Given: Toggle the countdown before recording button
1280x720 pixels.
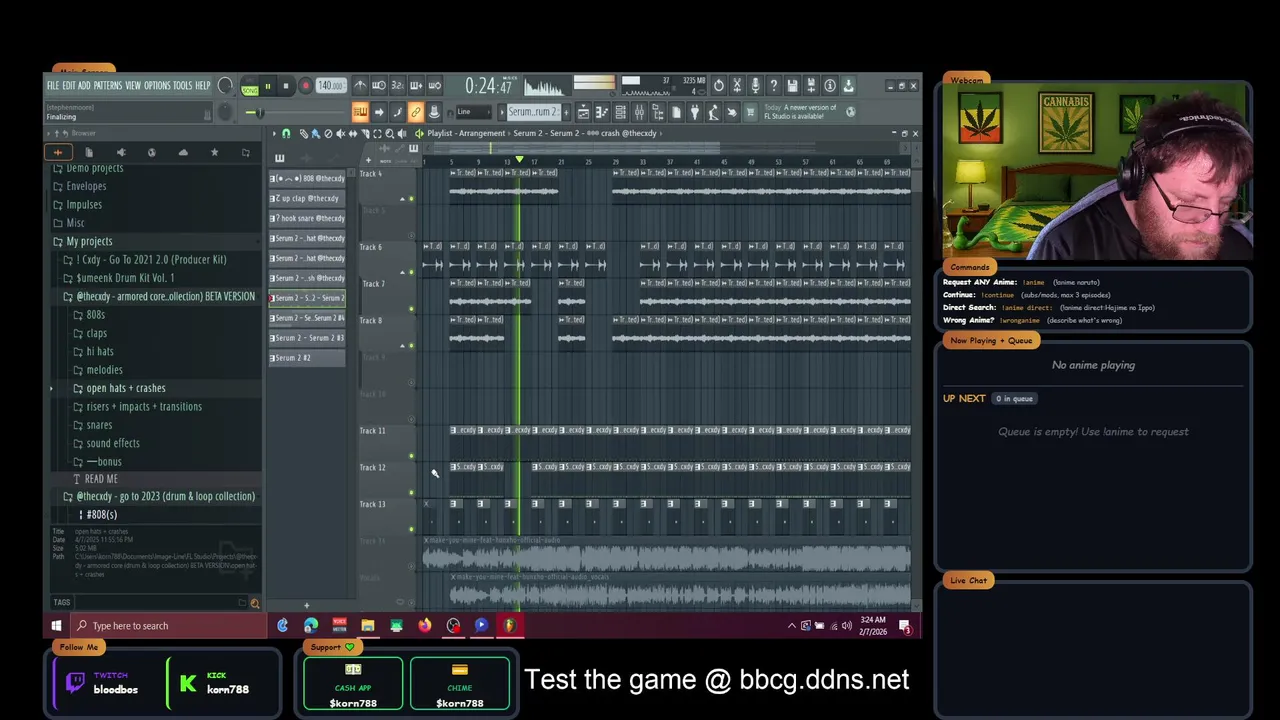Looking at the screenshot, I should coord(397,85).
